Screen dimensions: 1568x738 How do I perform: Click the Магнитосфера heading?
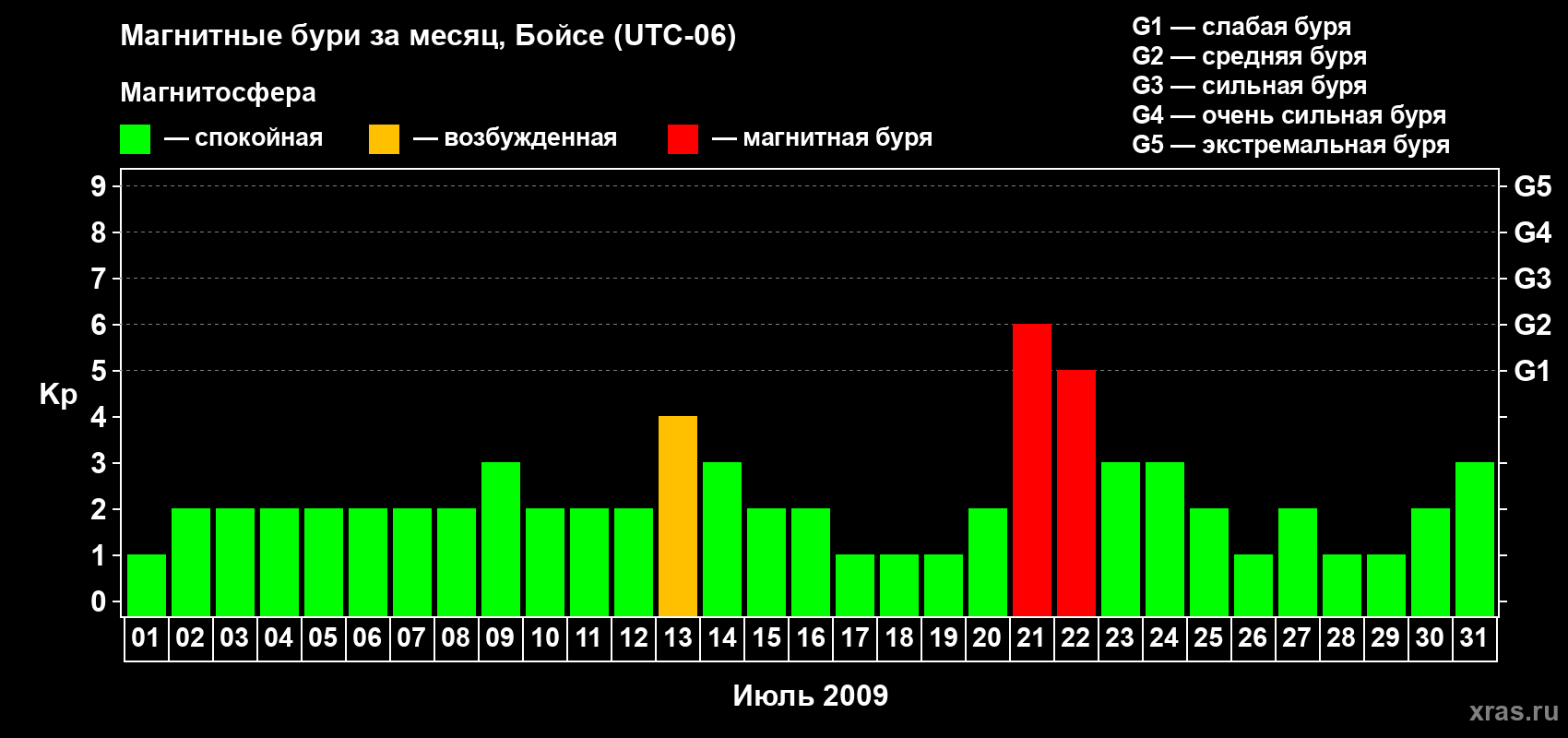[219, 92]
